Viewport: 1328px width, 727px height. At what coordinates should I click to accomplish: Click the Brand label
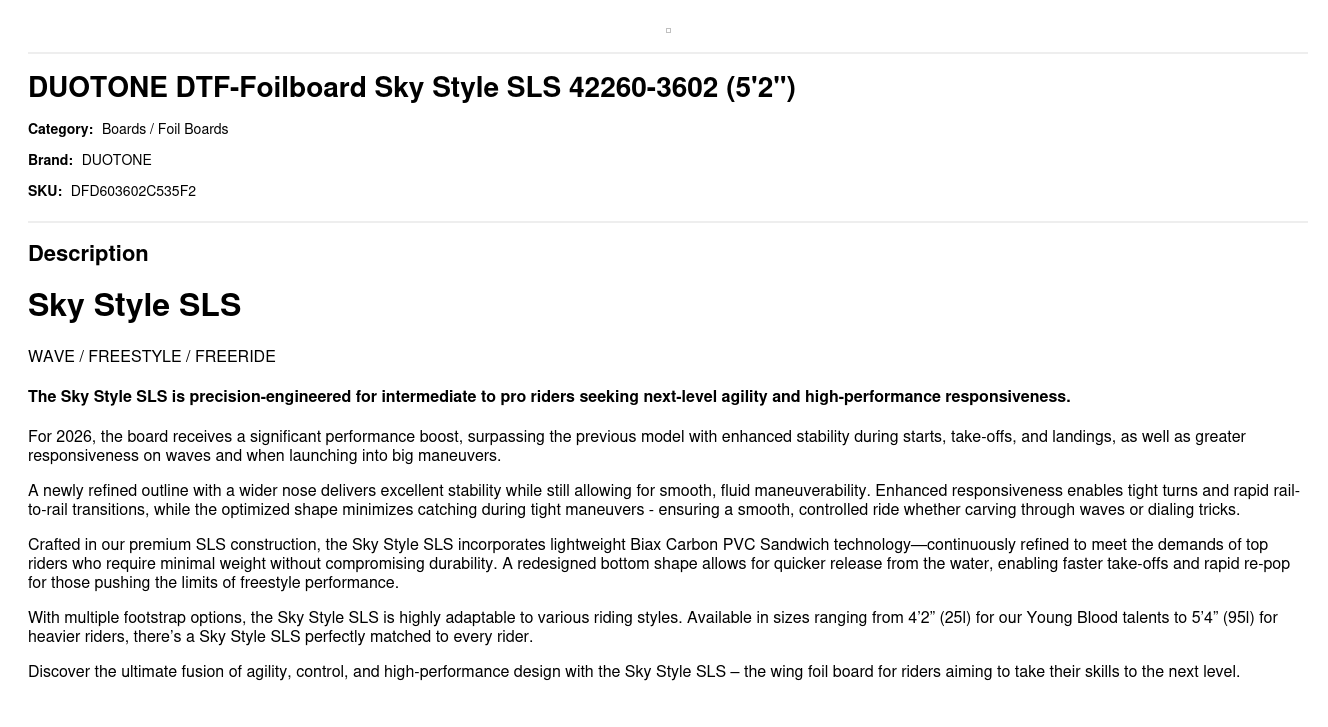[50, 160]
